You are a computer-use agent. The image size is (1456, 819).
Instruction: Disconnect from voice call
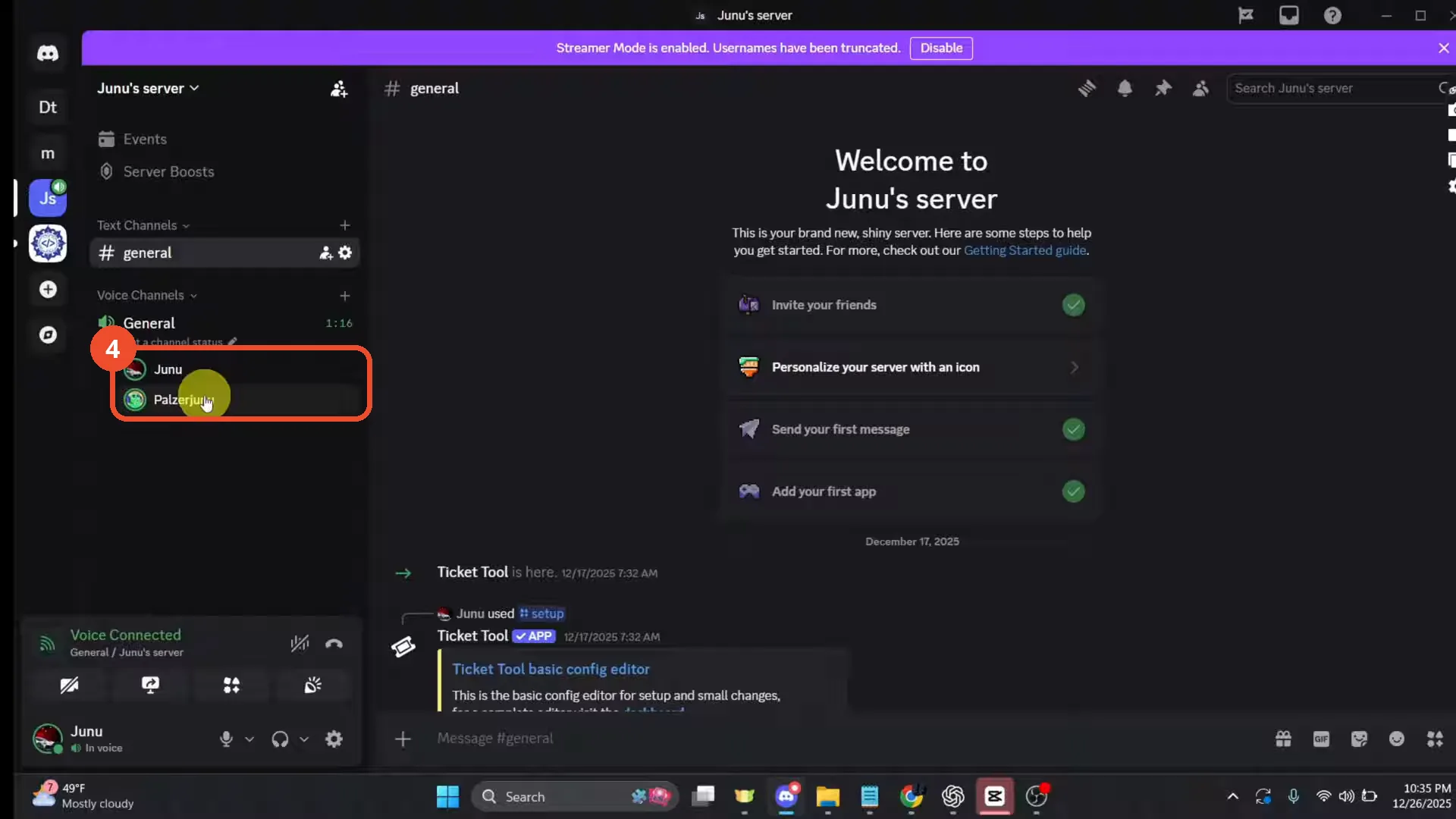tap(334, 644)
